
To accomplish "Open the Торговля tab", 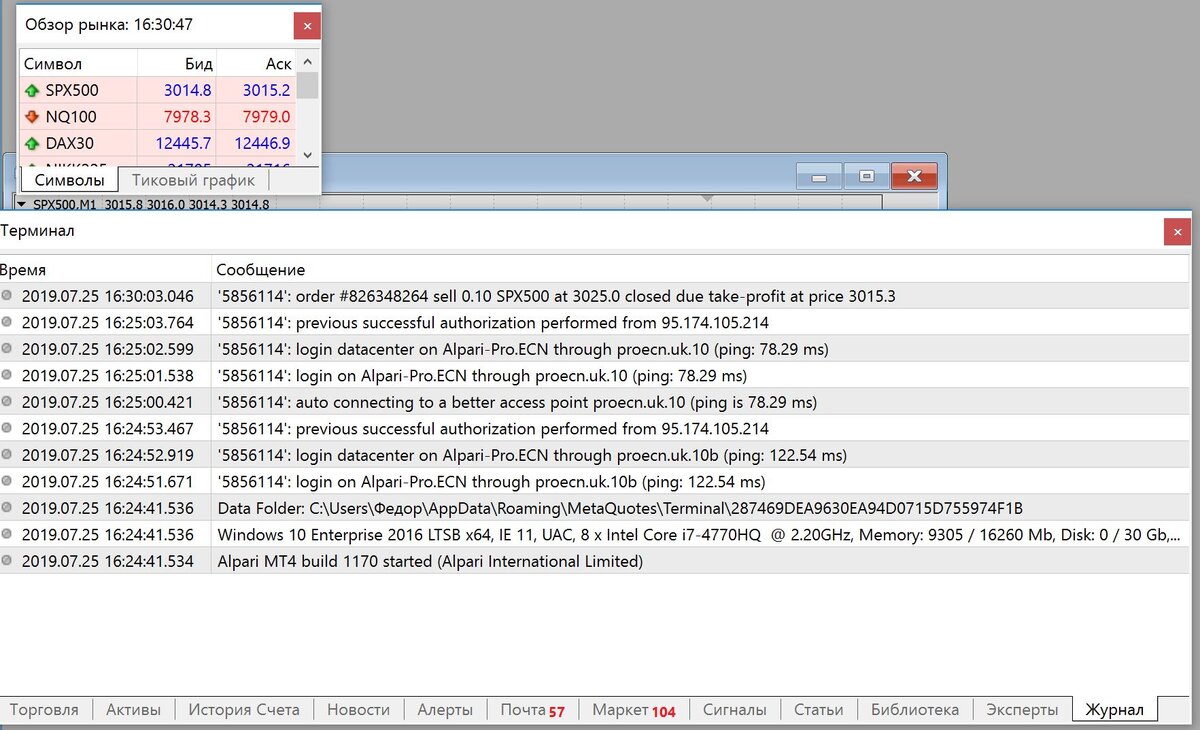I will (44, 709).
